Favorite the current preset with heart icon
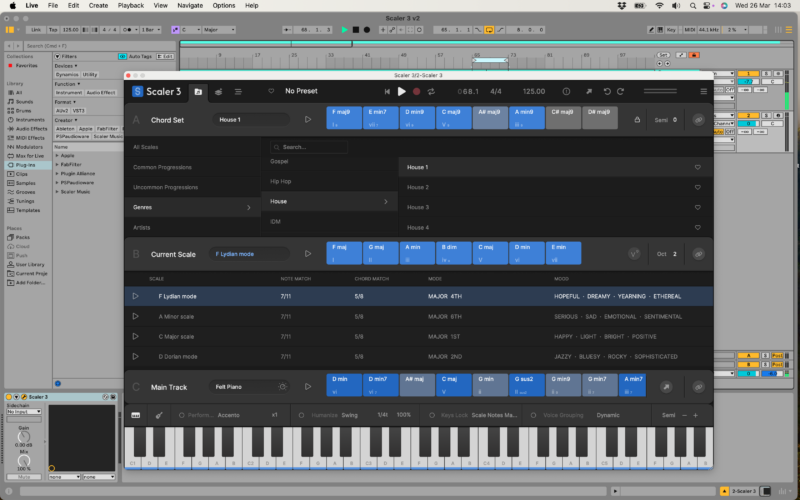800x500 pixels. (271, 91)
